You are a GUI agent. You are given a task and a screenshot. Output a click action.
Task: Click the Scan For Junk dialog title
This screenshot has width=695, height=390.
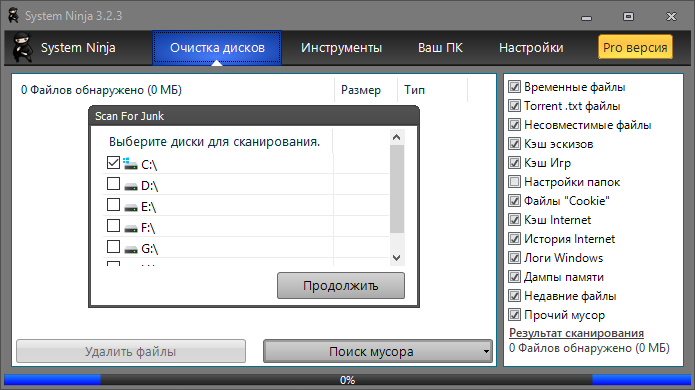pyautogui.click(x=129, y=116)
